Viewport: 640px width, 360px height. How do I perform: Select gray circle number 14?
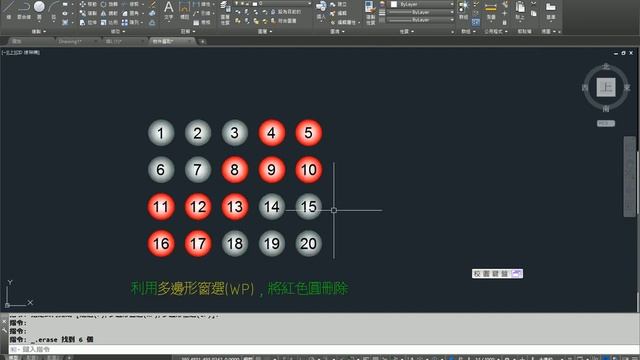(271, 207)
